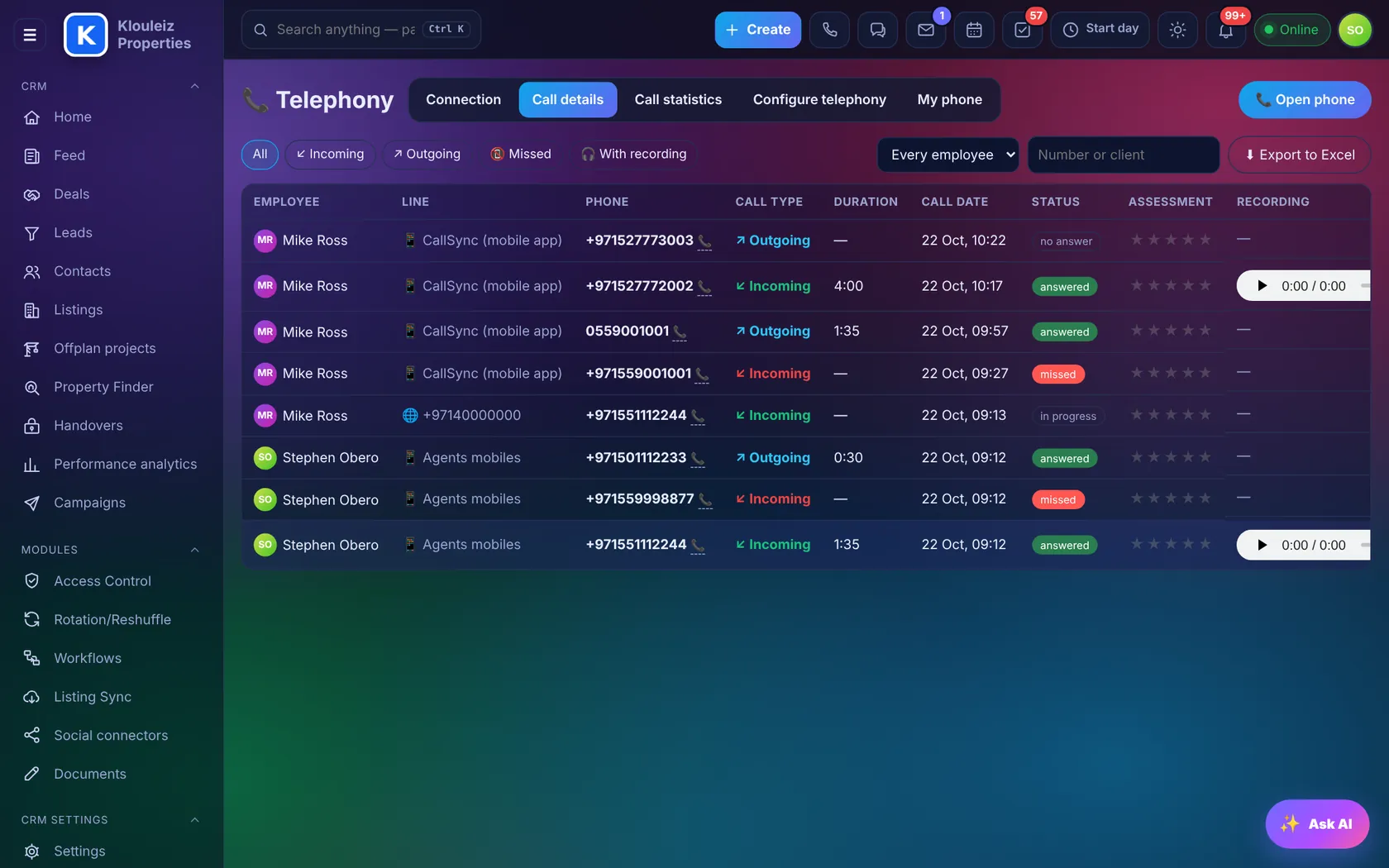Viewport: 1389px width, 868px height.
Task: Click the Create button
Action: 757,30
